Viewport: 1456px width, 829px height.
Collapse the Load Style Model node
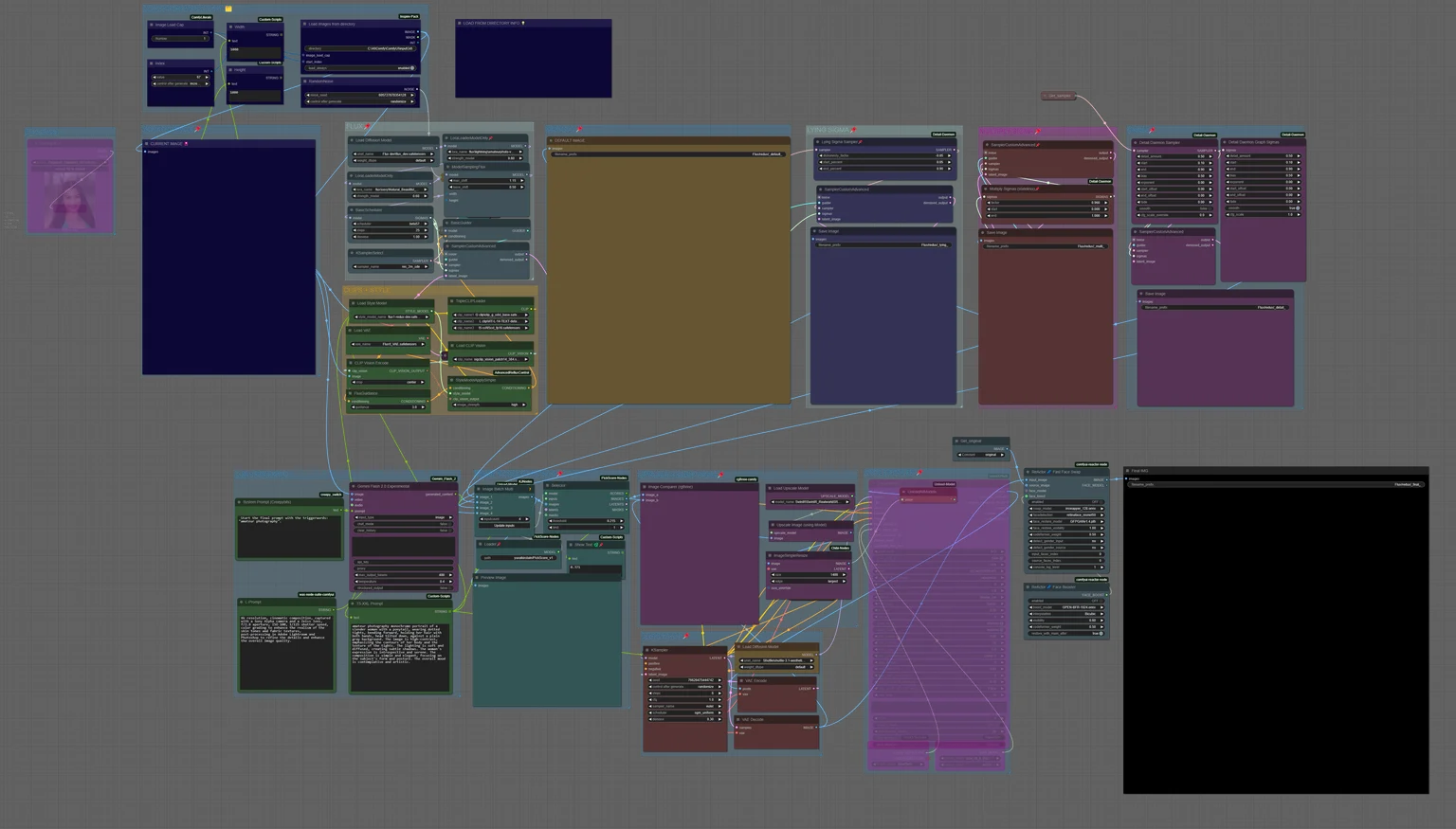(x=352, y=303)
